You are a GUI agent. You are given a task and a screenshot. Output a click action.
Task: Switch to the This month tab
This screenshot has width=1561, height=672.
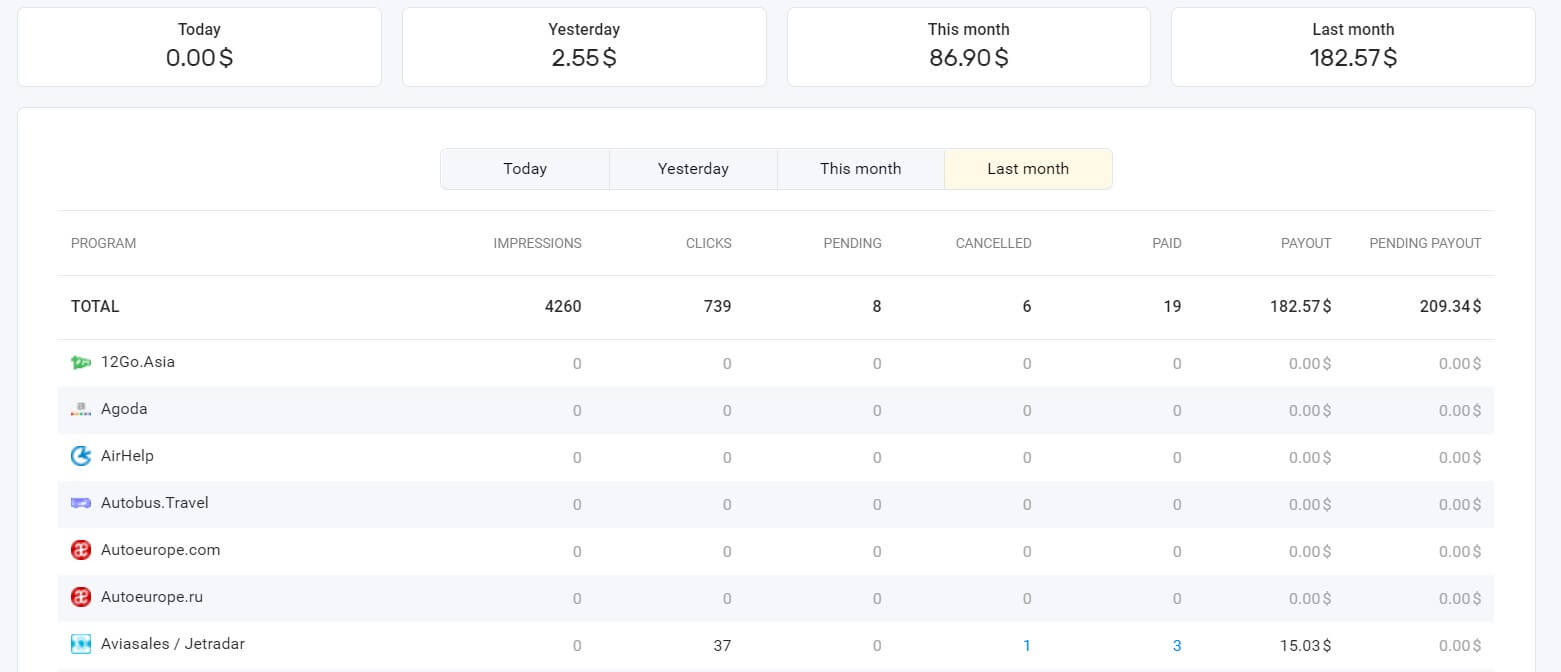pyautogui.click(x=860, y=168)
